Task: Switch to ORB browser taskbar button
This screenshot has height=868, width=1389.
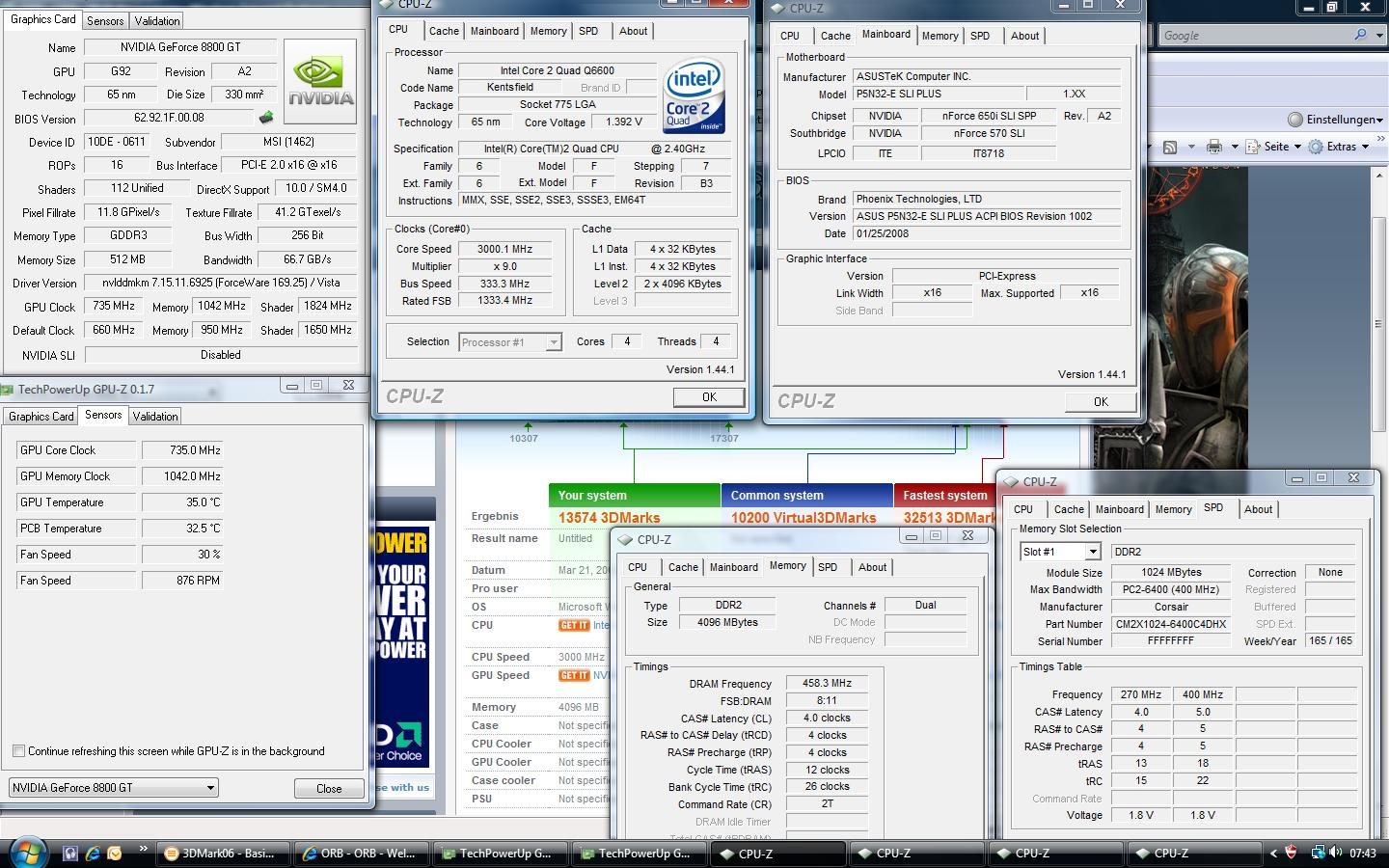Action: 364,854
